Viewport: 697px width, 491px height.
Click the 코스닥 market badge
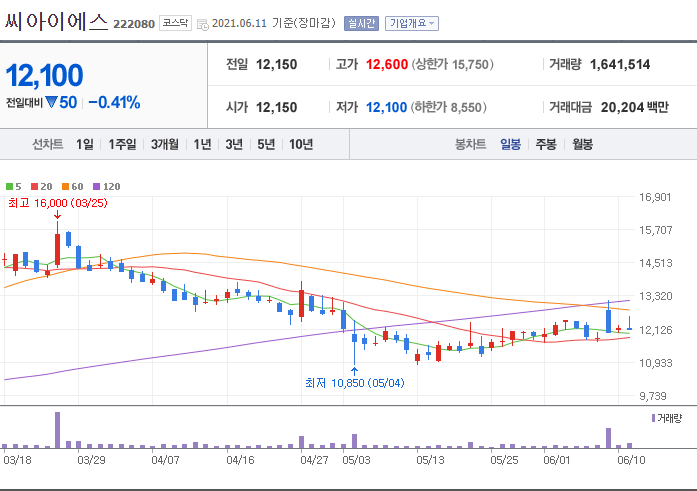[175, 23]
